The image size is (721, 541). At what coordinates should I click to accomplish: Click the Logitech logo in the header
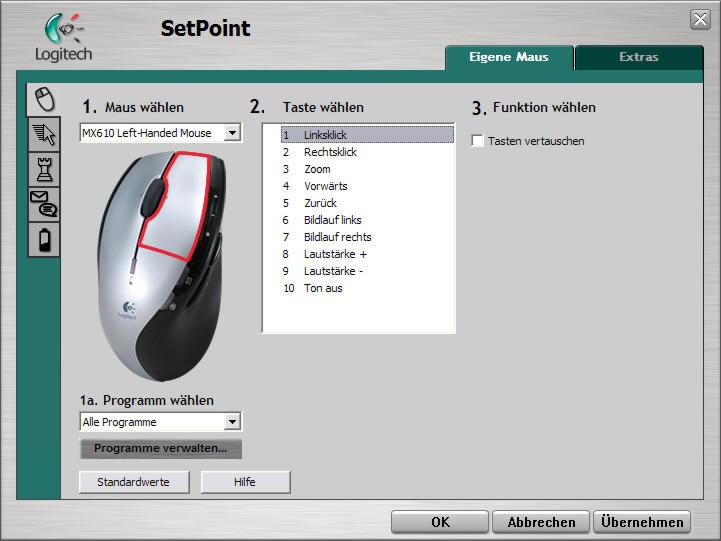[63, 38]
